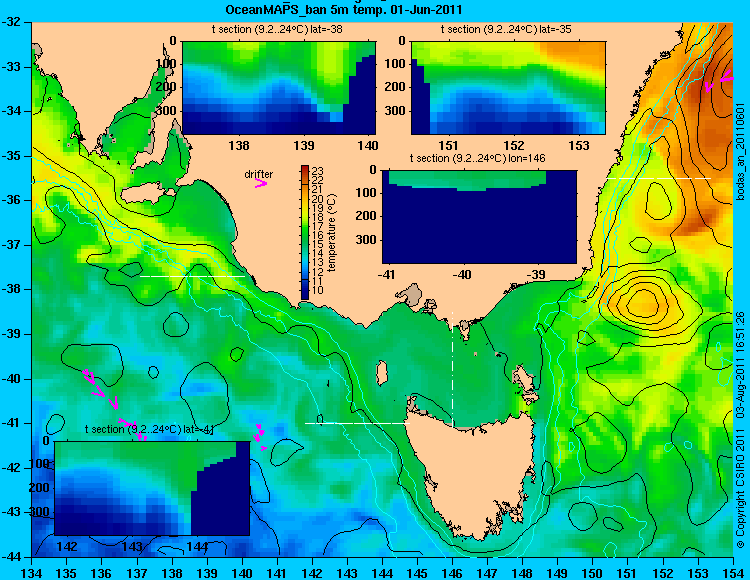Select the 't section lat=-41' heading
750x580 pixels.
pos(149,429)
